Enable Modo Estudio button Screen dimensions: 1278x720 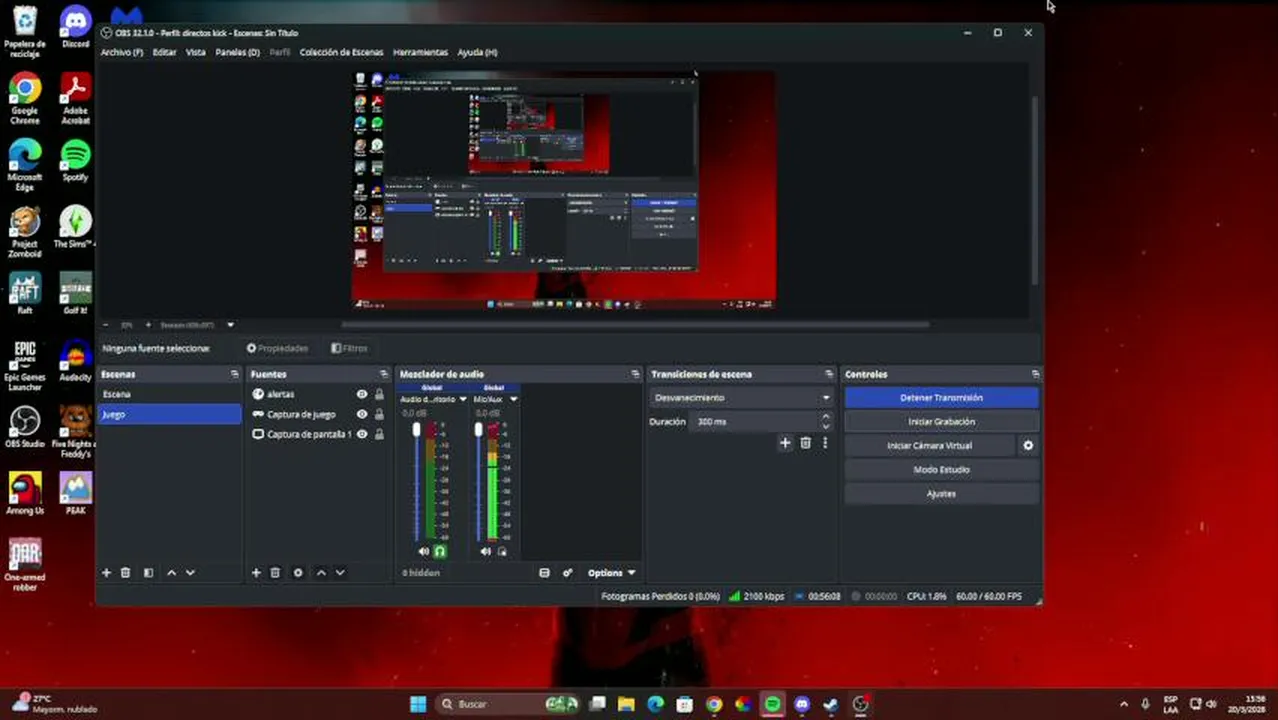coord(941,470)
